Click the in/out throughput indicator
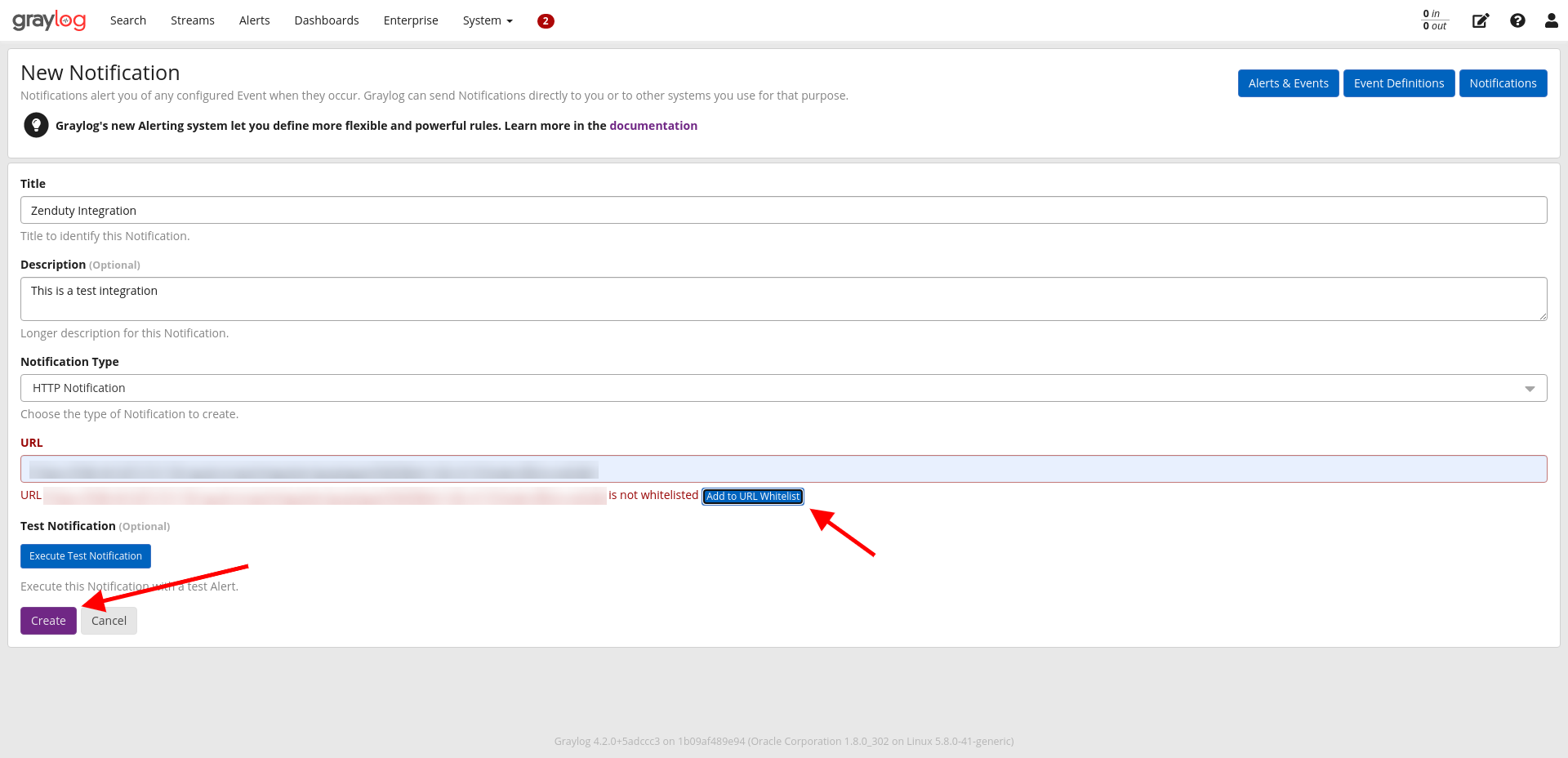 1435,20
